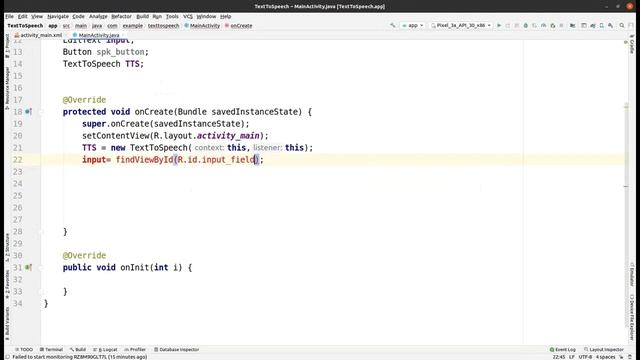Open Search Everywhere magnifier icon

pos(622,25)
